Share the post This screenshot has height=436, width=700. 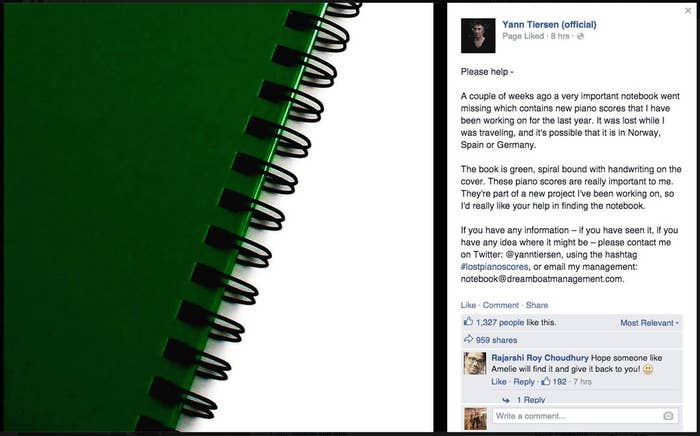(537, 305)
